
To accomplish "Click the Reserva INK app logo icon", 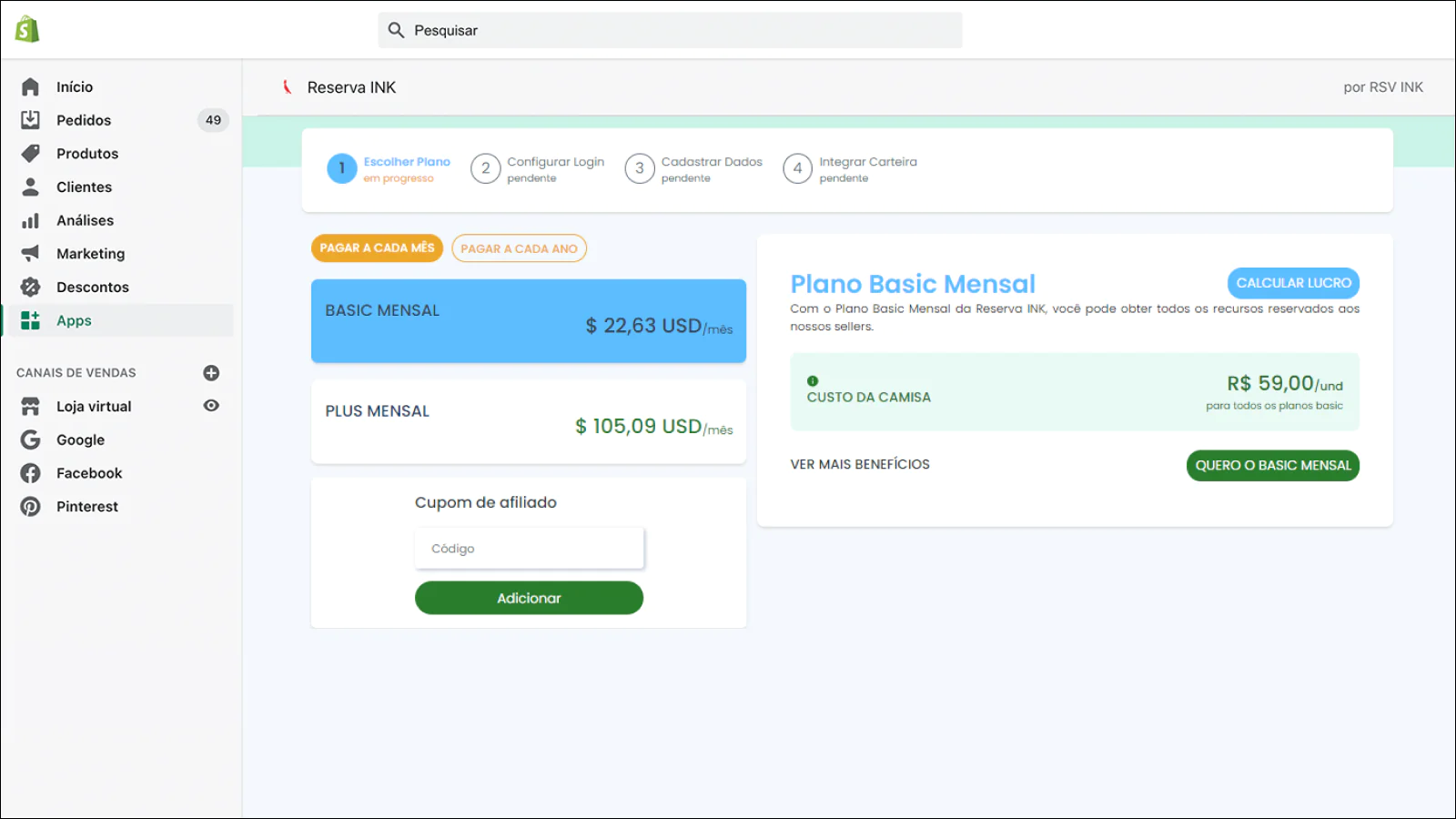I will 288,87.
